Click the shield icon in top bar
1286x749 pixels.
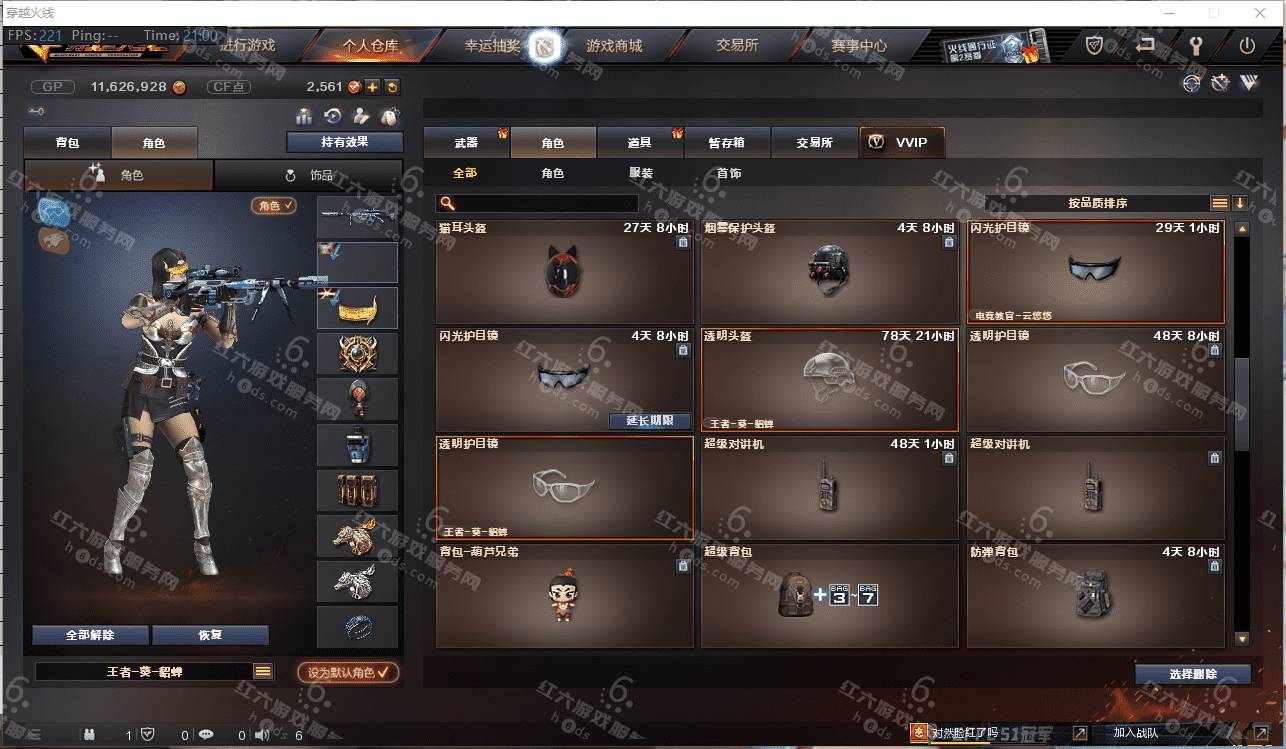(1095, 45)
